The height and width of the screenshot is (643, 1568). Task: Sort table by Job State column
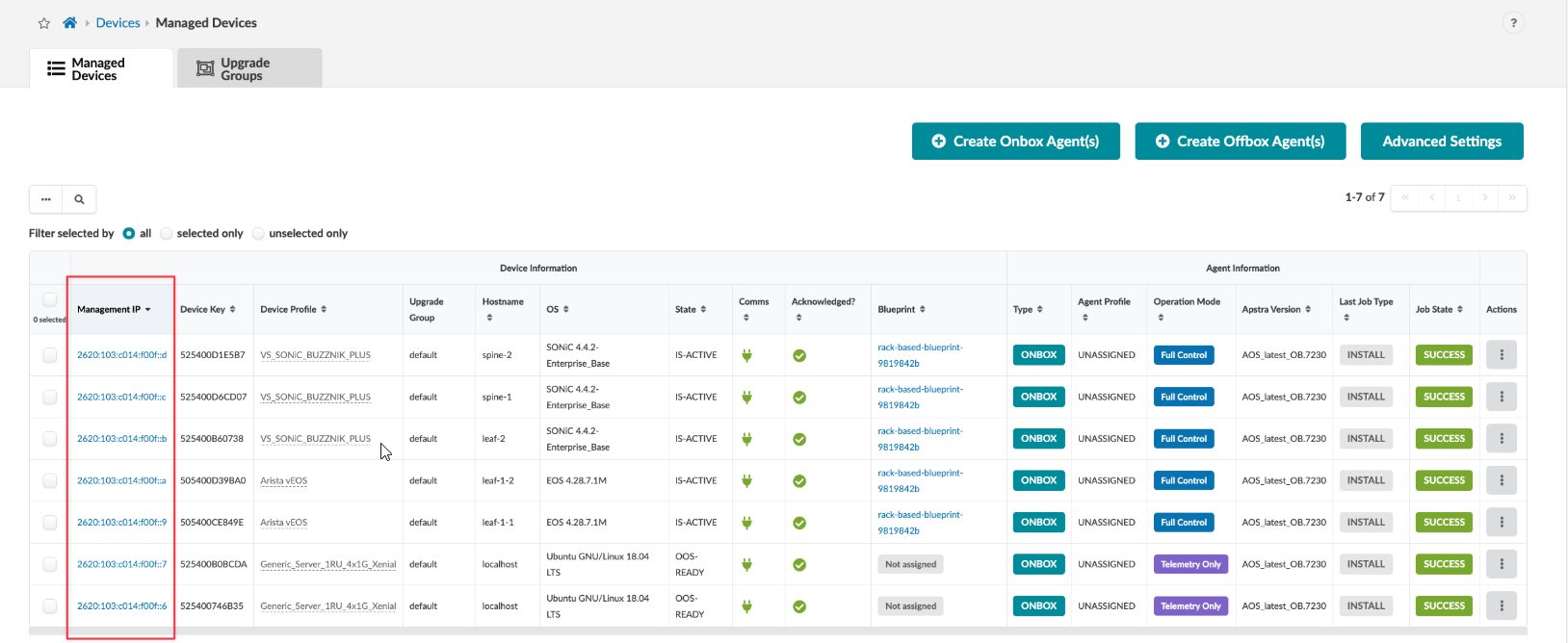click(1439, 310)
